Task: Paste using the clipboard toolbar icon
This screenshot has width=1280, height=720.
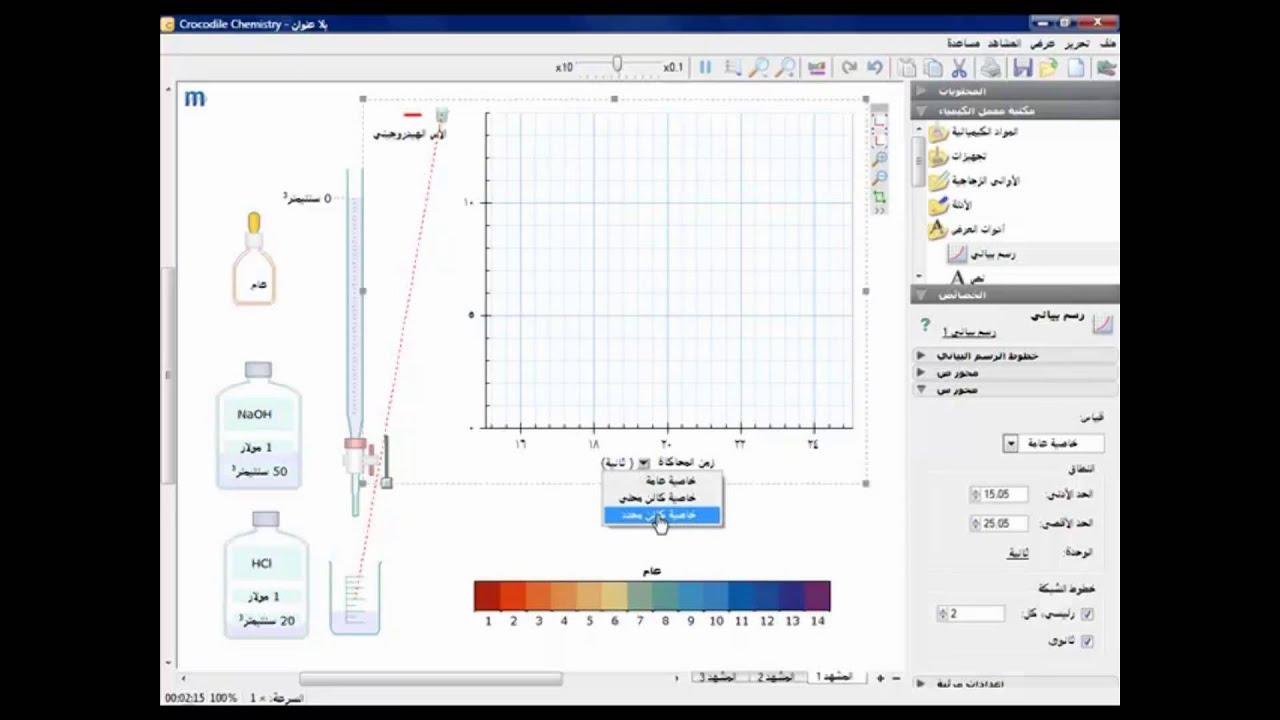Action: pos(906,68)
